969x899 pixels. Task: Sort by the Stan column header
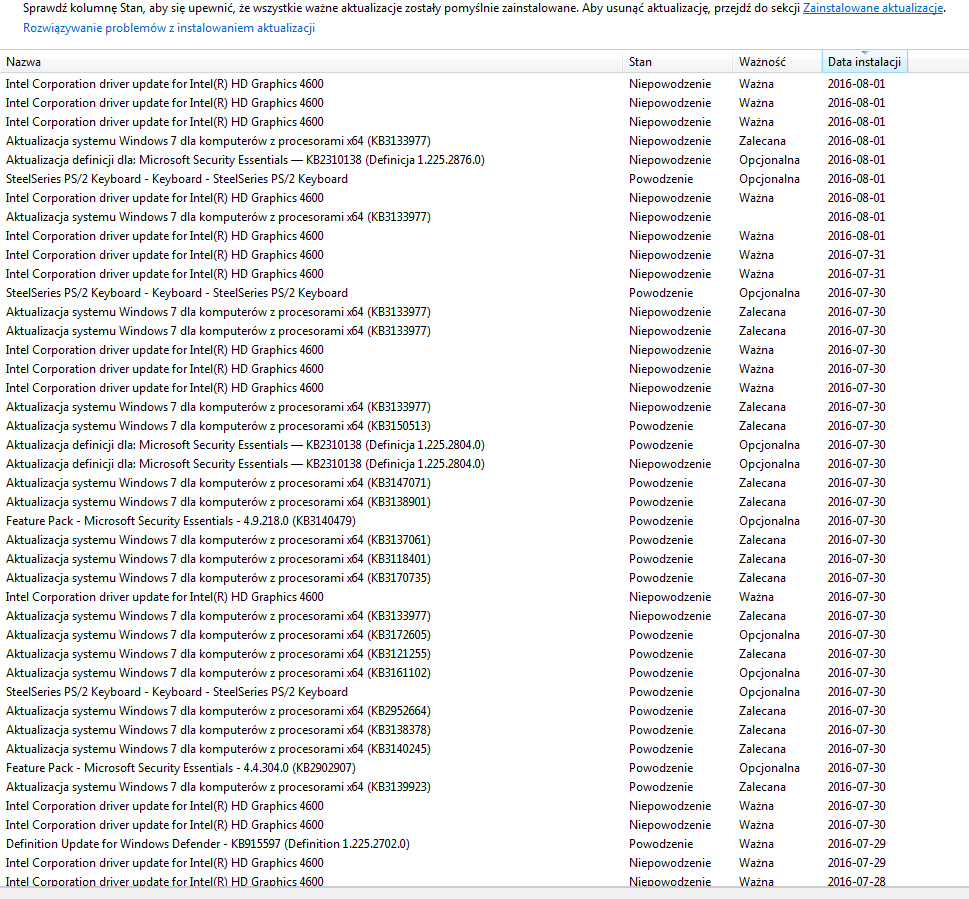(x=678, y=62)
